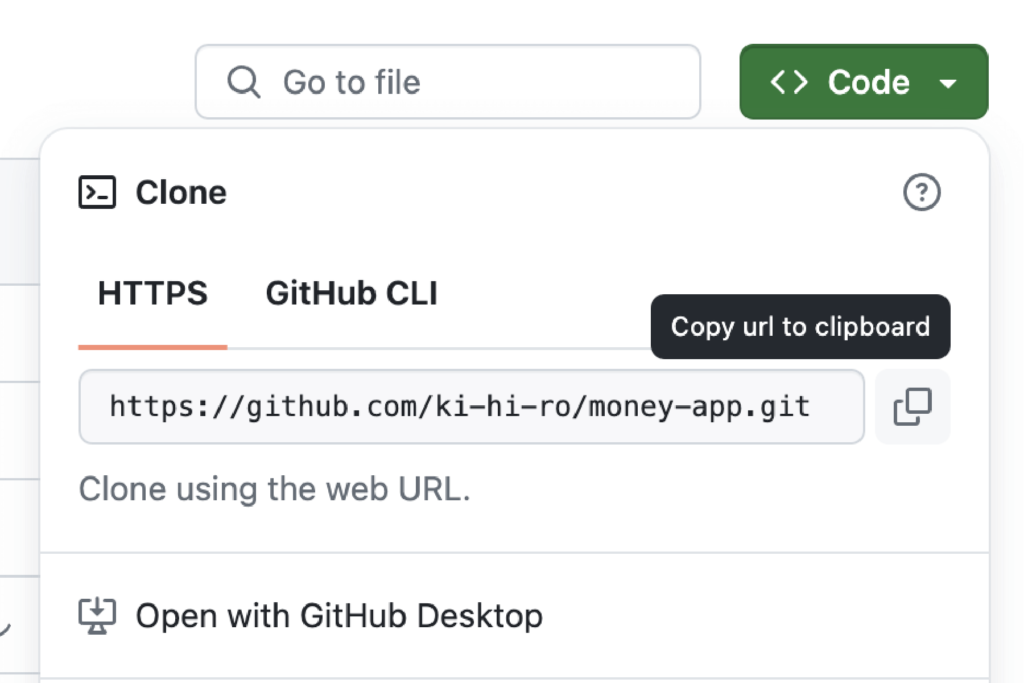Click the angle brackets icon on Code
The width and height of the screenshot is (1024, 683).
[x=789, y=82]
